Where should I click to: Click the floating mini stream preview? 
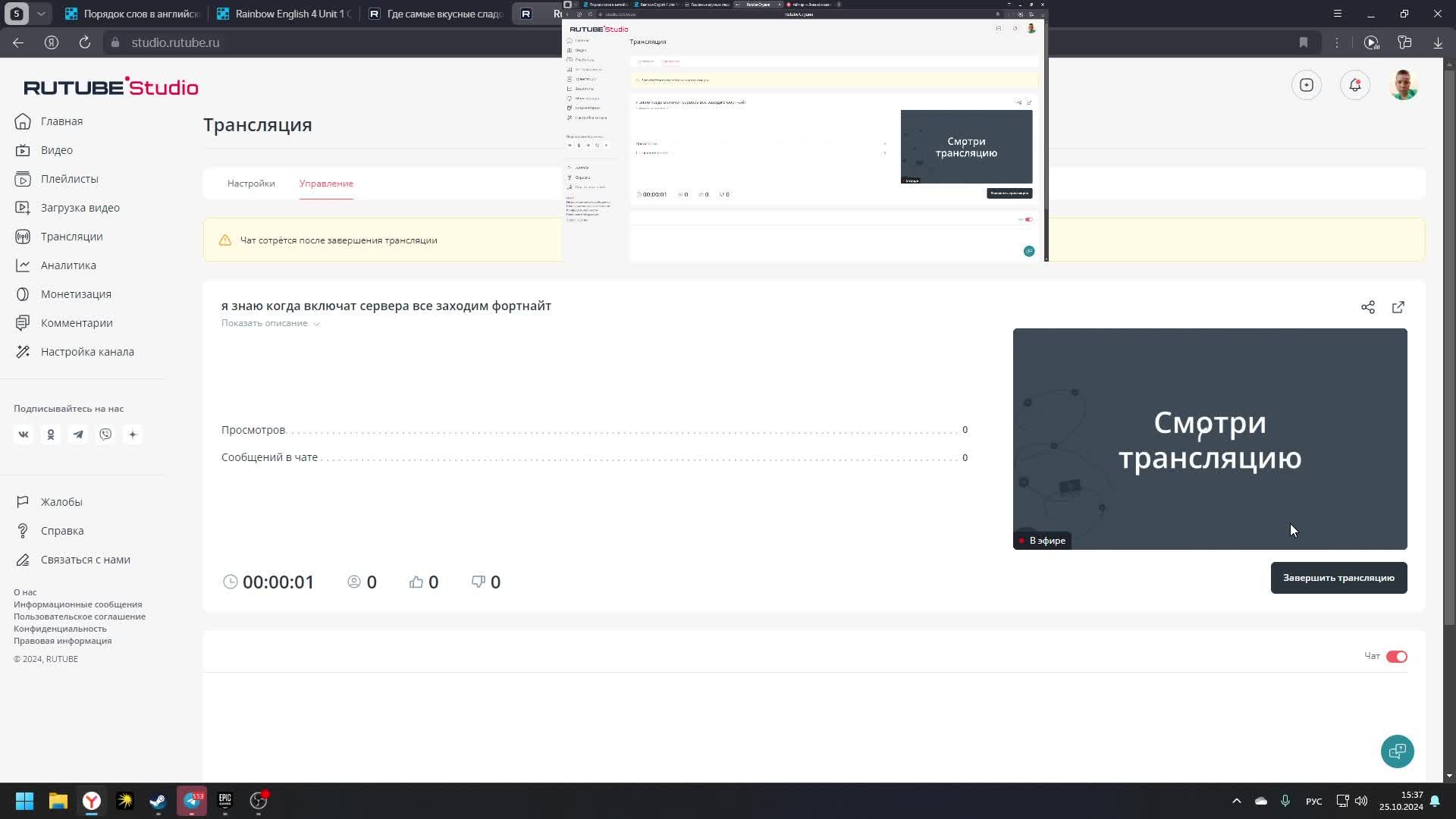point(805,131)
